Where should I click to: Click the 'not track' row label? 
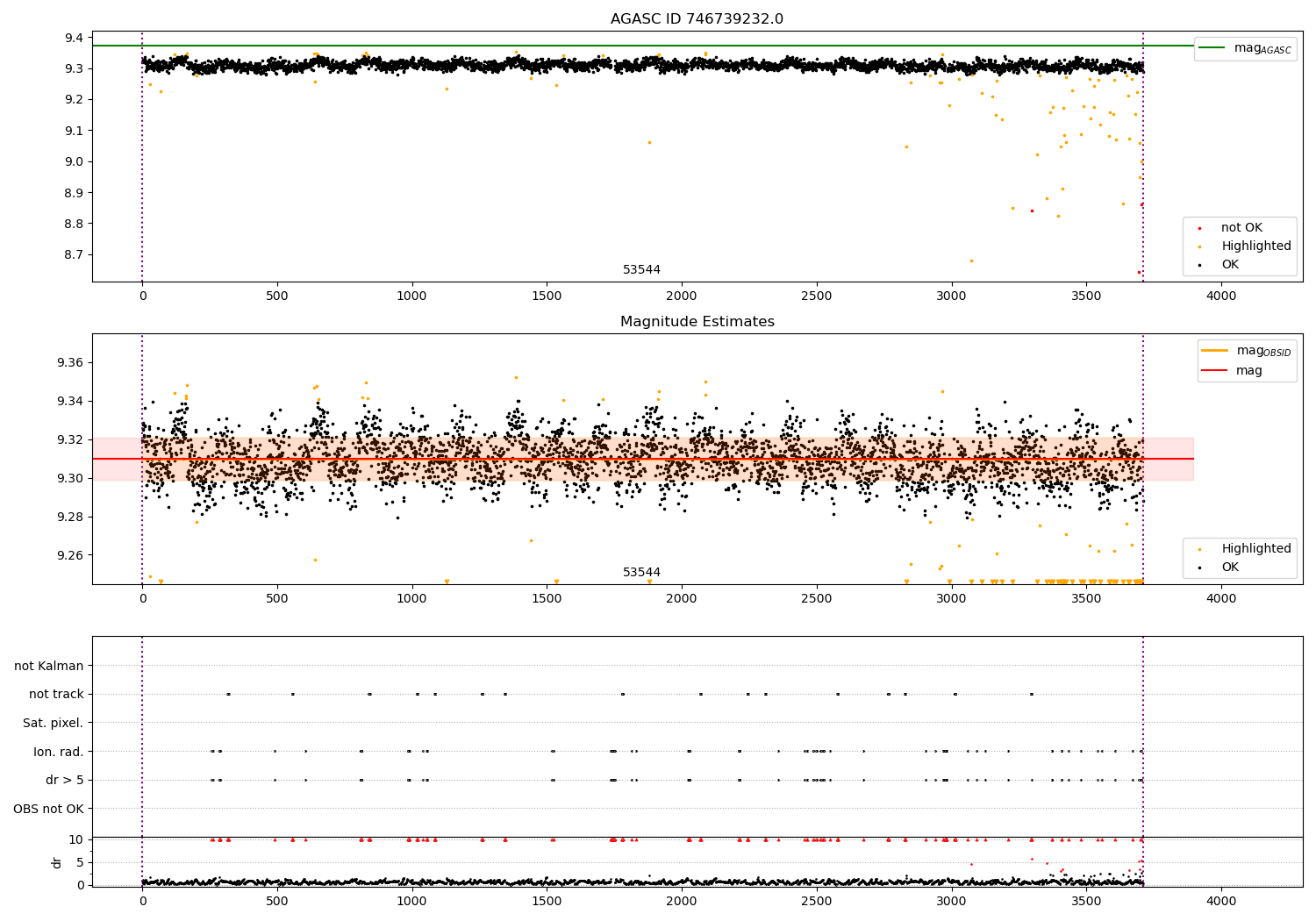(56, 695)
